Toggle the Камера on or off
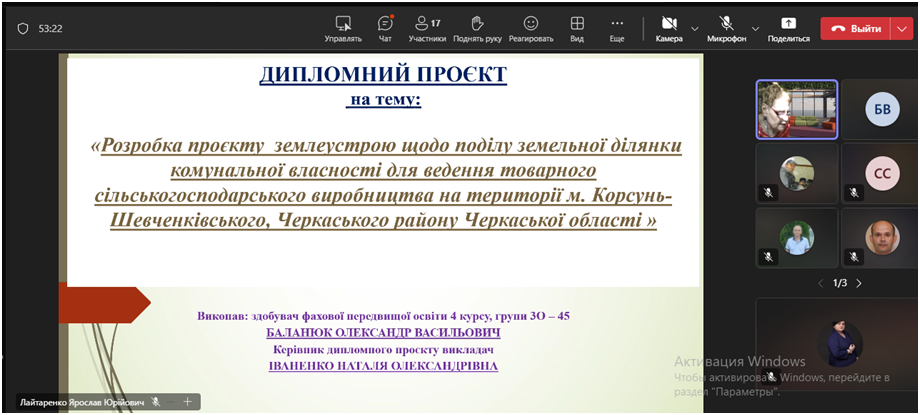Screen dimensions: 920x415 tap(668, 28)
